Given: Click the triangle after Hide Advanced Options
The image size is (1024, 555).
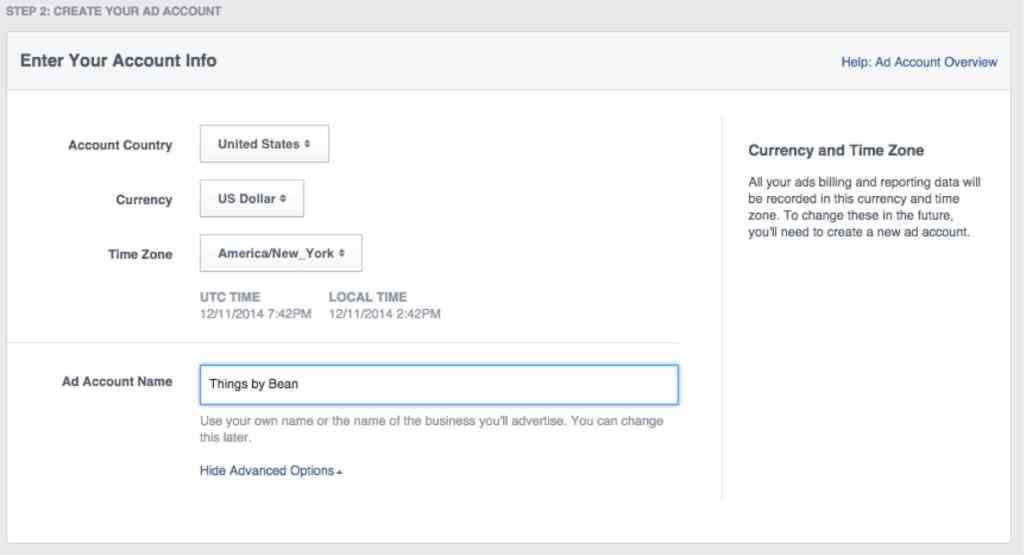Looking at the screenshot, I should [x=340, y=471].
